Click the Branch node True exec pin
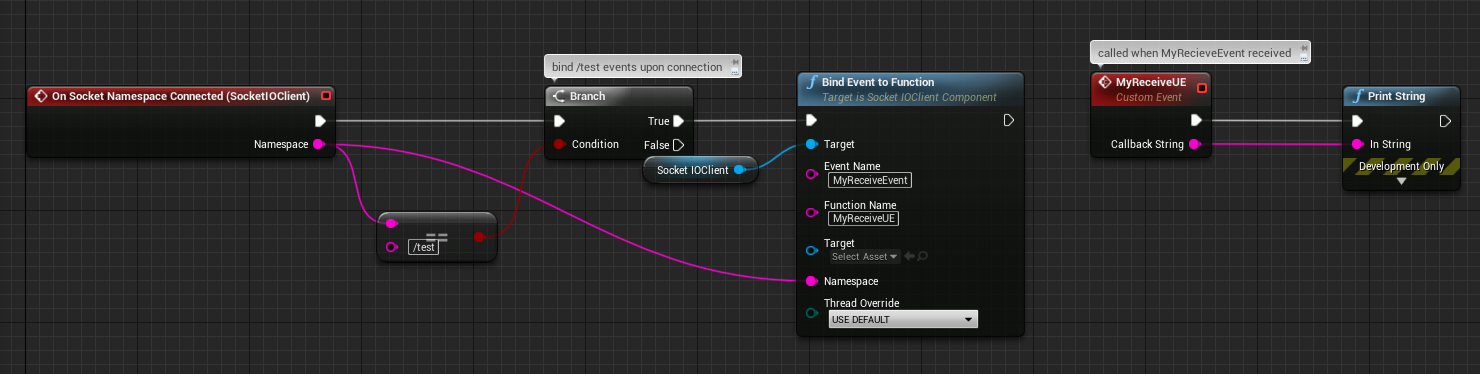Image resolution: width=1480 pixels, height=374 pixels. click(x=678, y=121)
